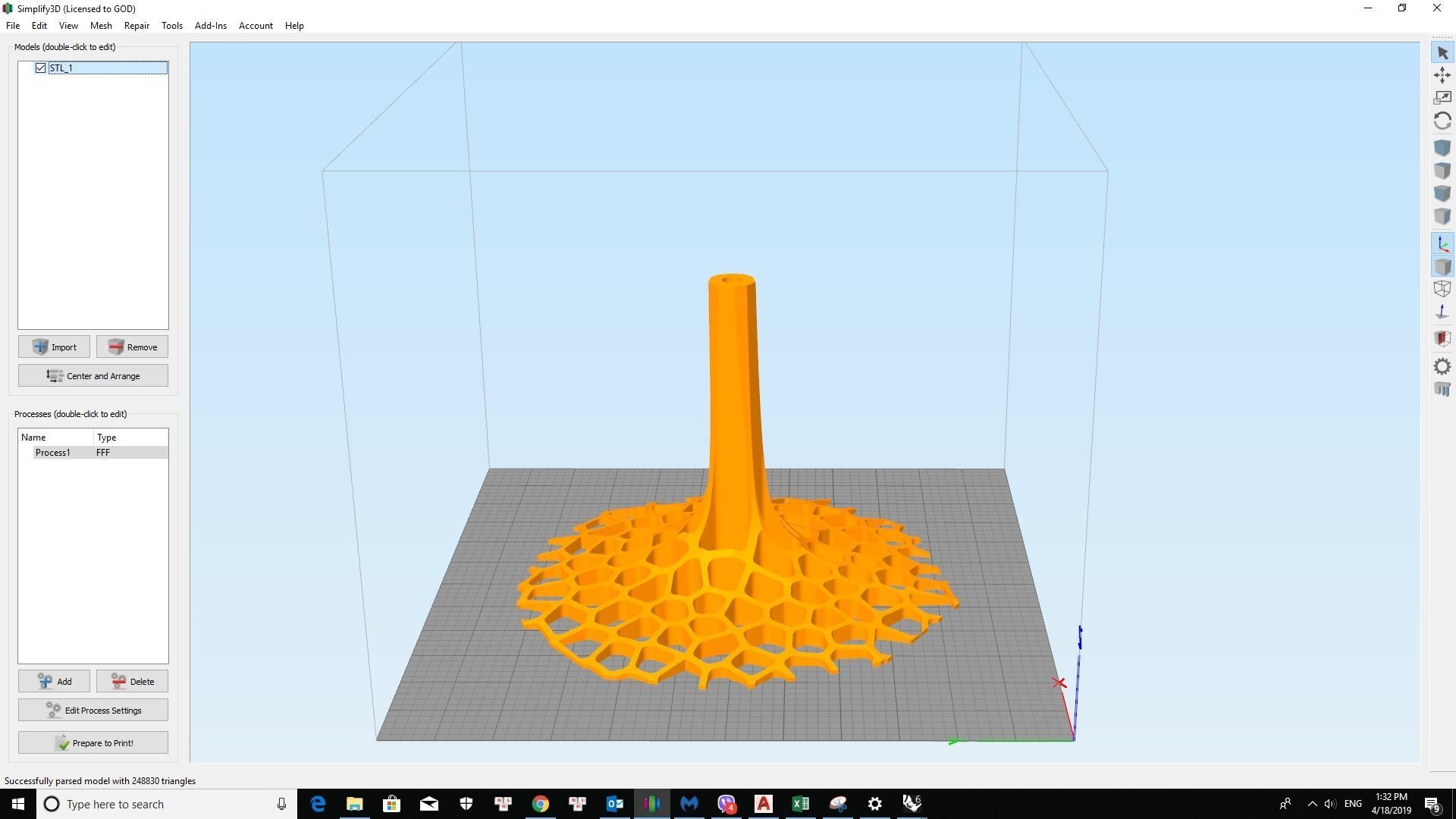The image size is (1456, 819).
Task: Open Excel from taskbar
Action: click(x=801, y=804)
